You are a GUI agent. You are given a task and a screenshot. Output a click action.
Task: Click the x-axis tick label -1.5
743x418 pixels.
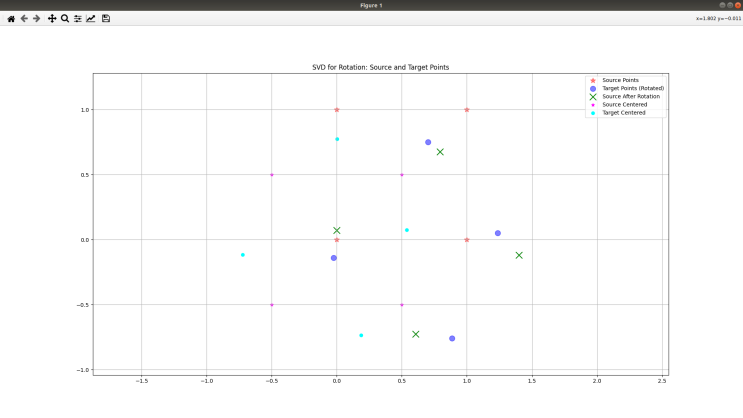coord(141,381)
